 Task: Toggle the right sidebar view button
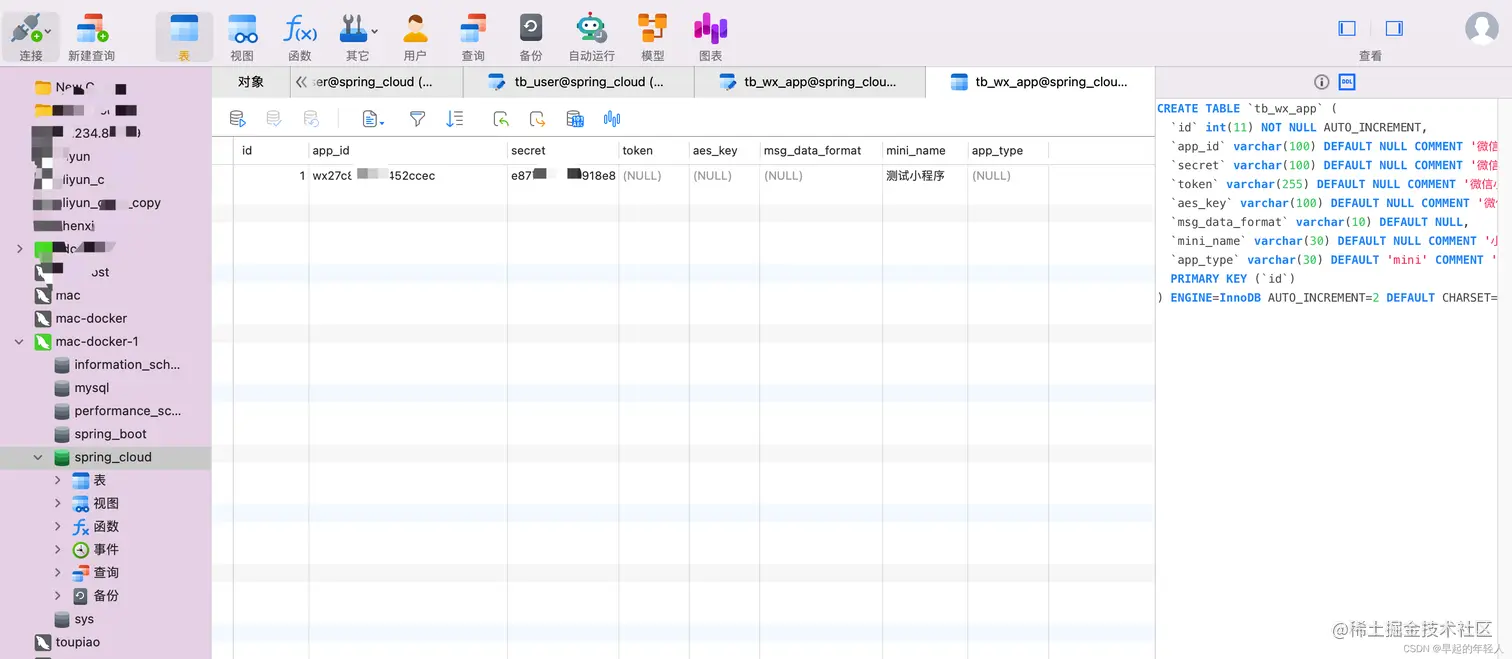1394,29
